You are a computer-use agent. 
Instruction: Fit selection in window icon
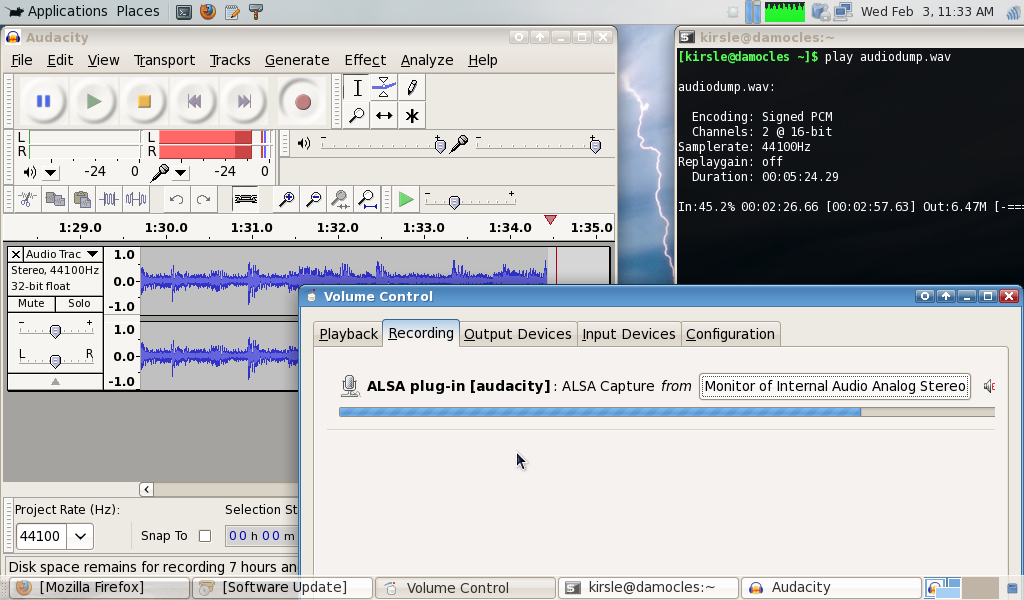(x=340, y=199)
